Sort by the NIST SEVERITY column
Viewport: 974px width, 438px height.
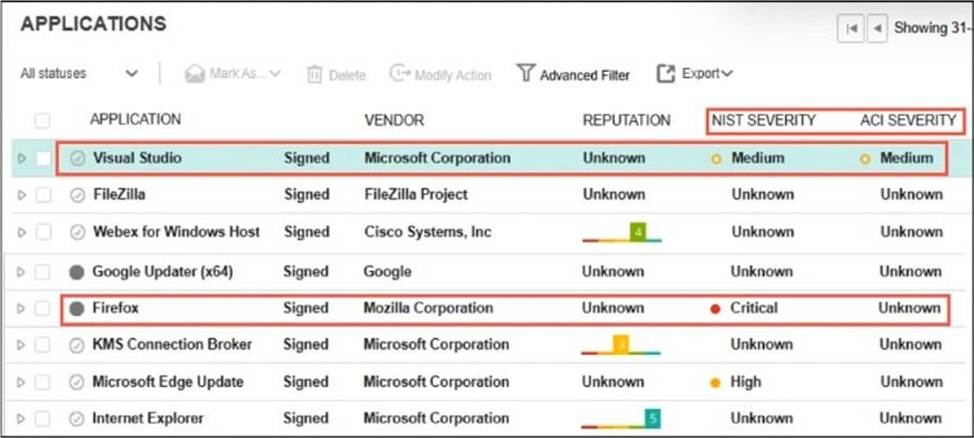pos(763,120)
